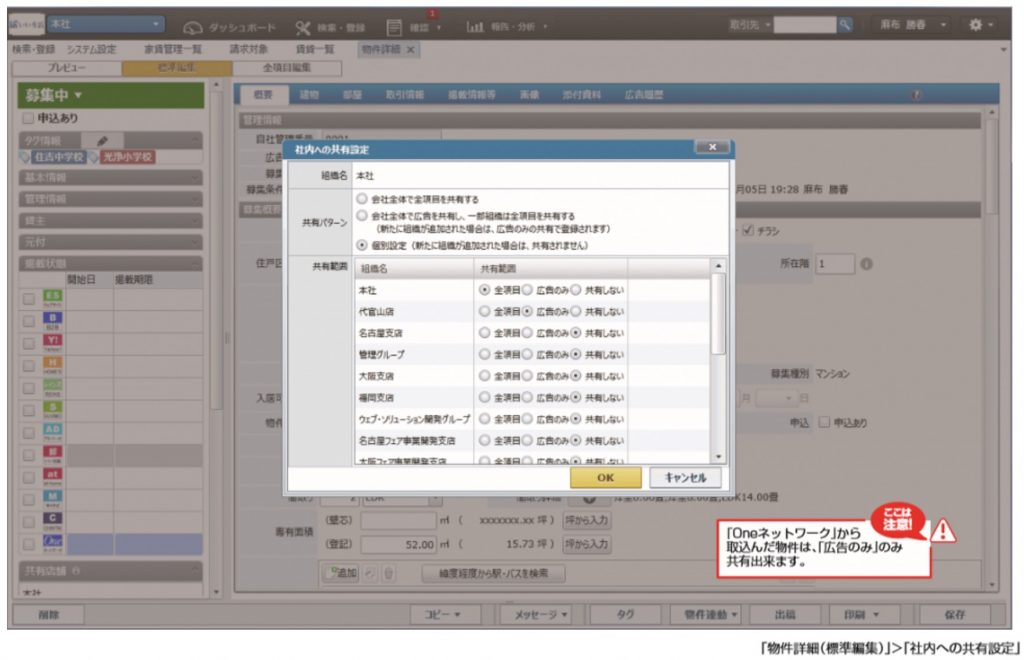Open the ダッシュボード gauge icon

[x=193, y=27]
